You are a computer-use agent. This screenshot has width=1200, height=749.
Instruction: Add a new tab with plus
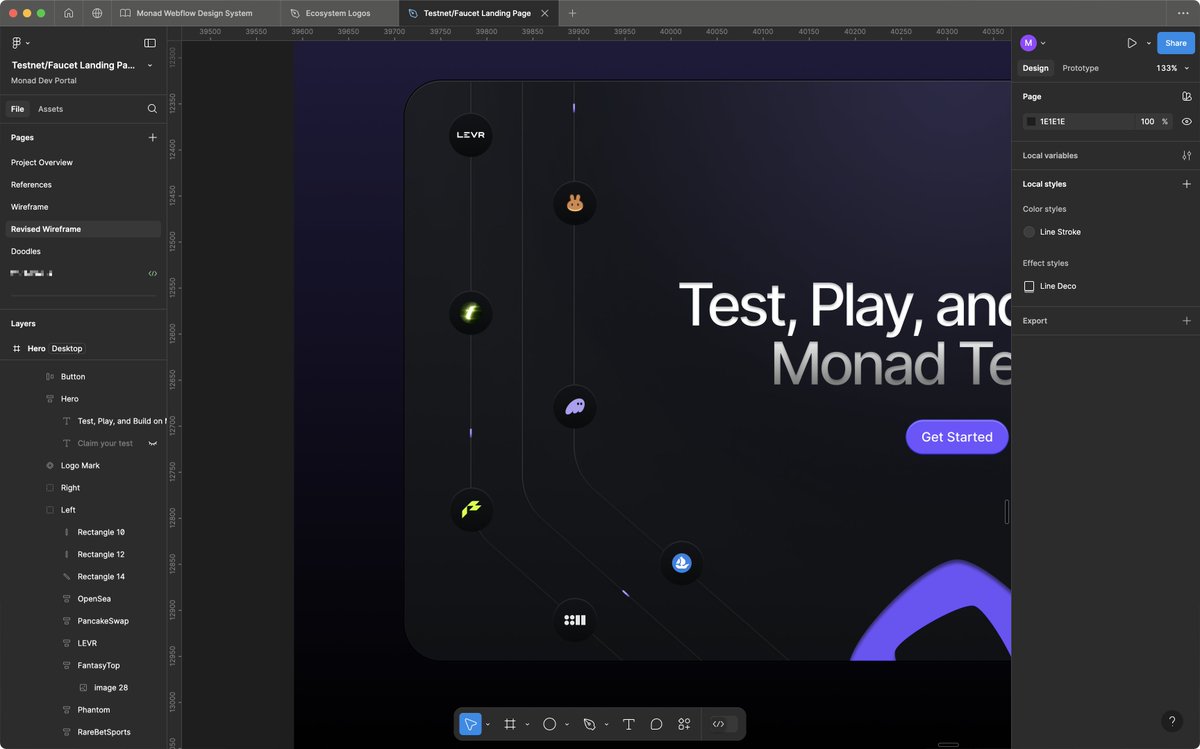(572, 13)
